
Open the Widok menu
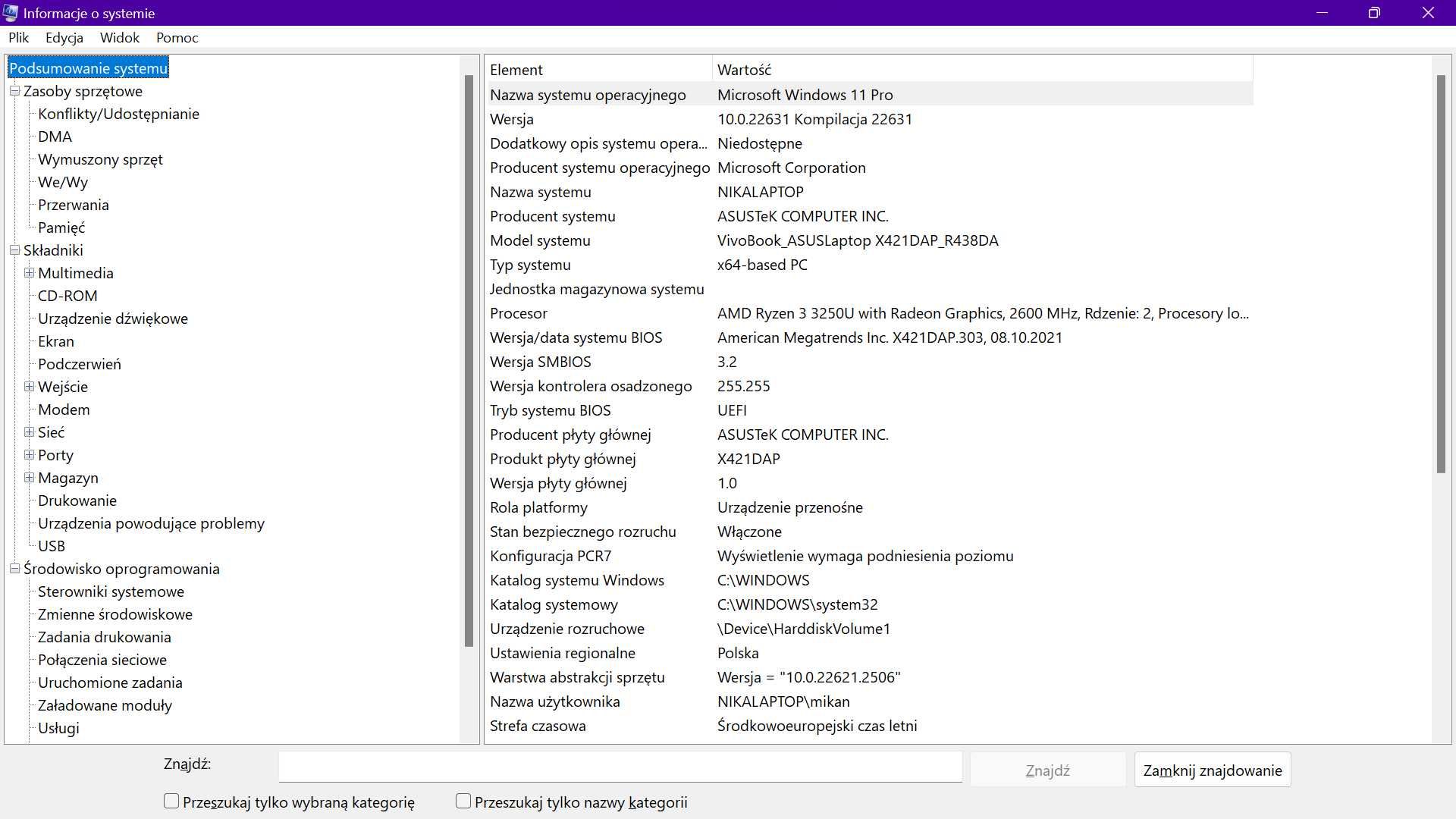click(120, 38)
